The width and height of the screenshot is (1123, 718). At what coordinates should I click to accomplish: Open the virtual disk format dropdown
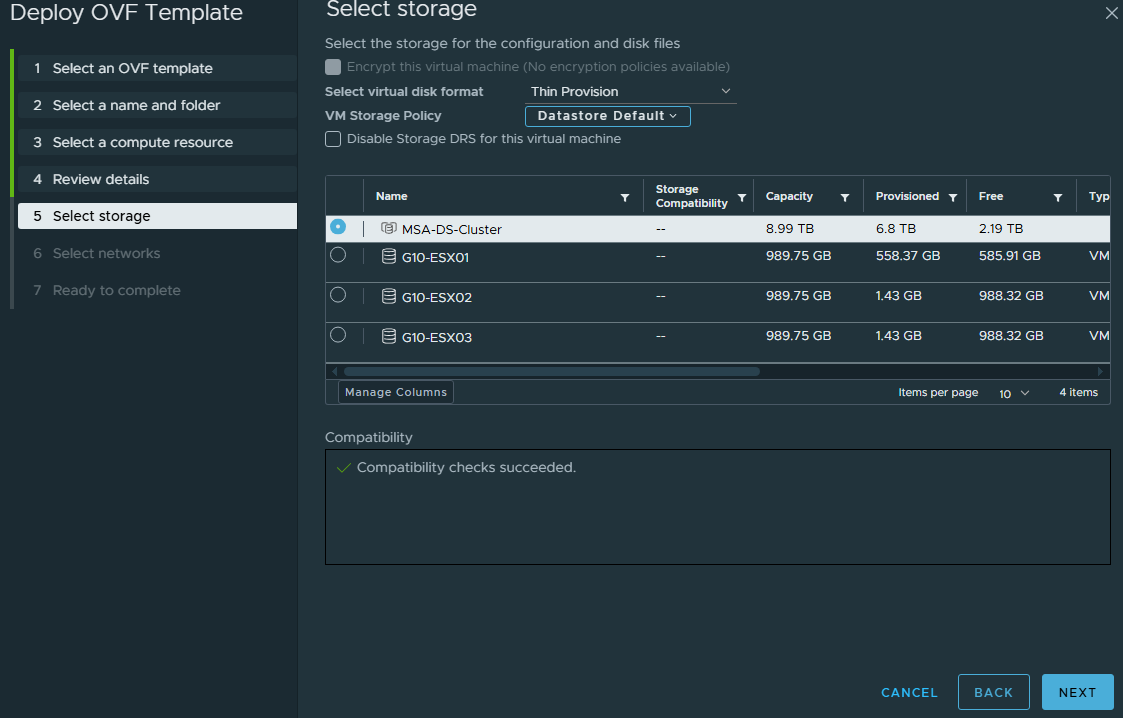tap(631, 92)
